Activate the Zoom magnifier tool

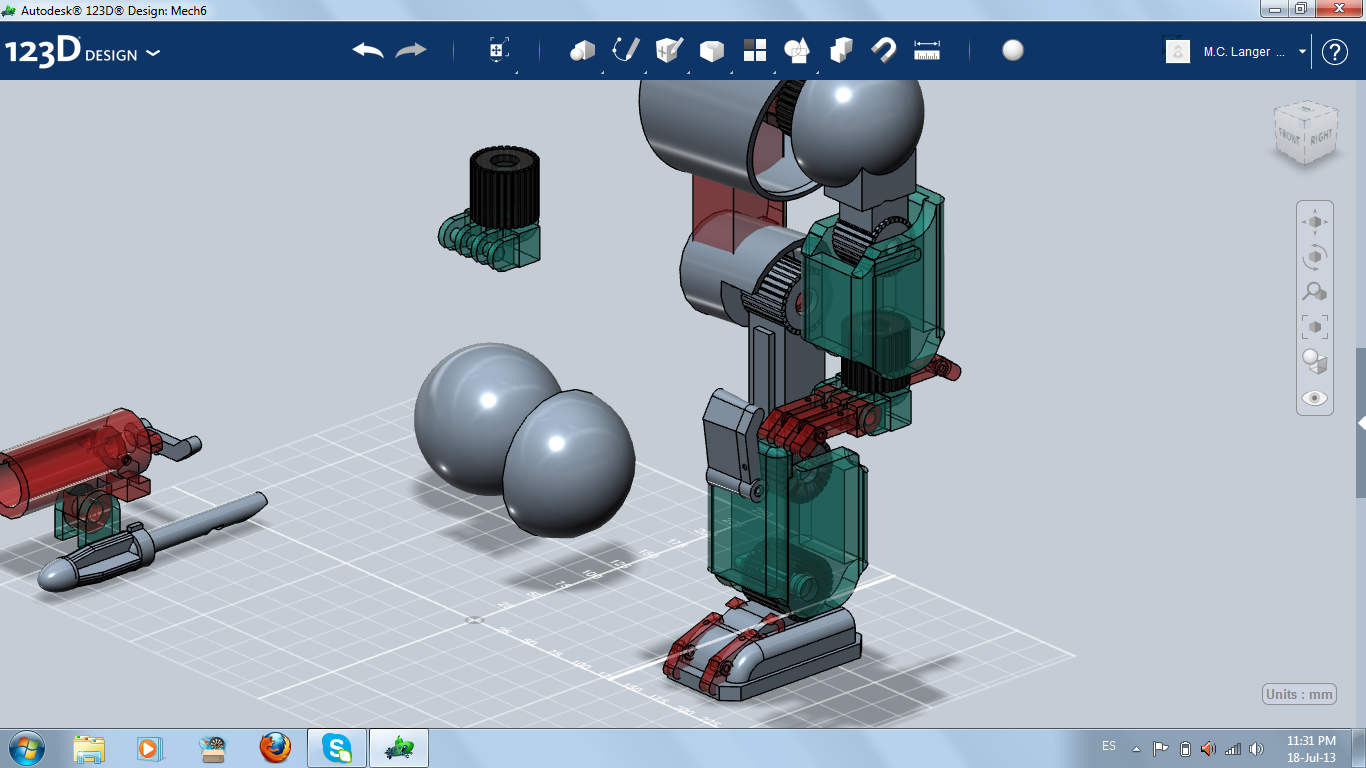coord(1315,292)
